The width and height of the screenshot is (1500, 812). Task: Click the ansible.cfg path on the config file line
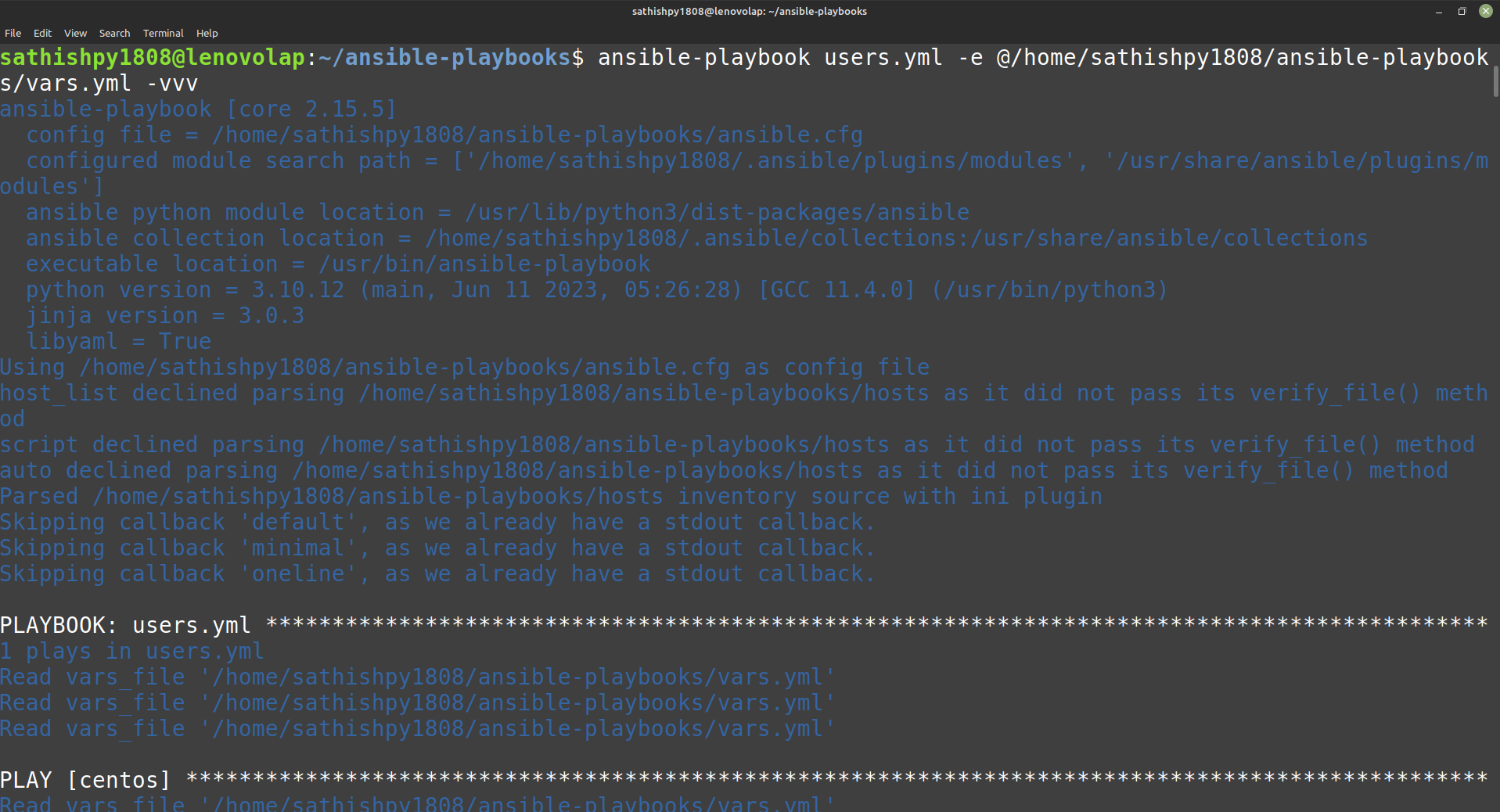pos(537,135)
